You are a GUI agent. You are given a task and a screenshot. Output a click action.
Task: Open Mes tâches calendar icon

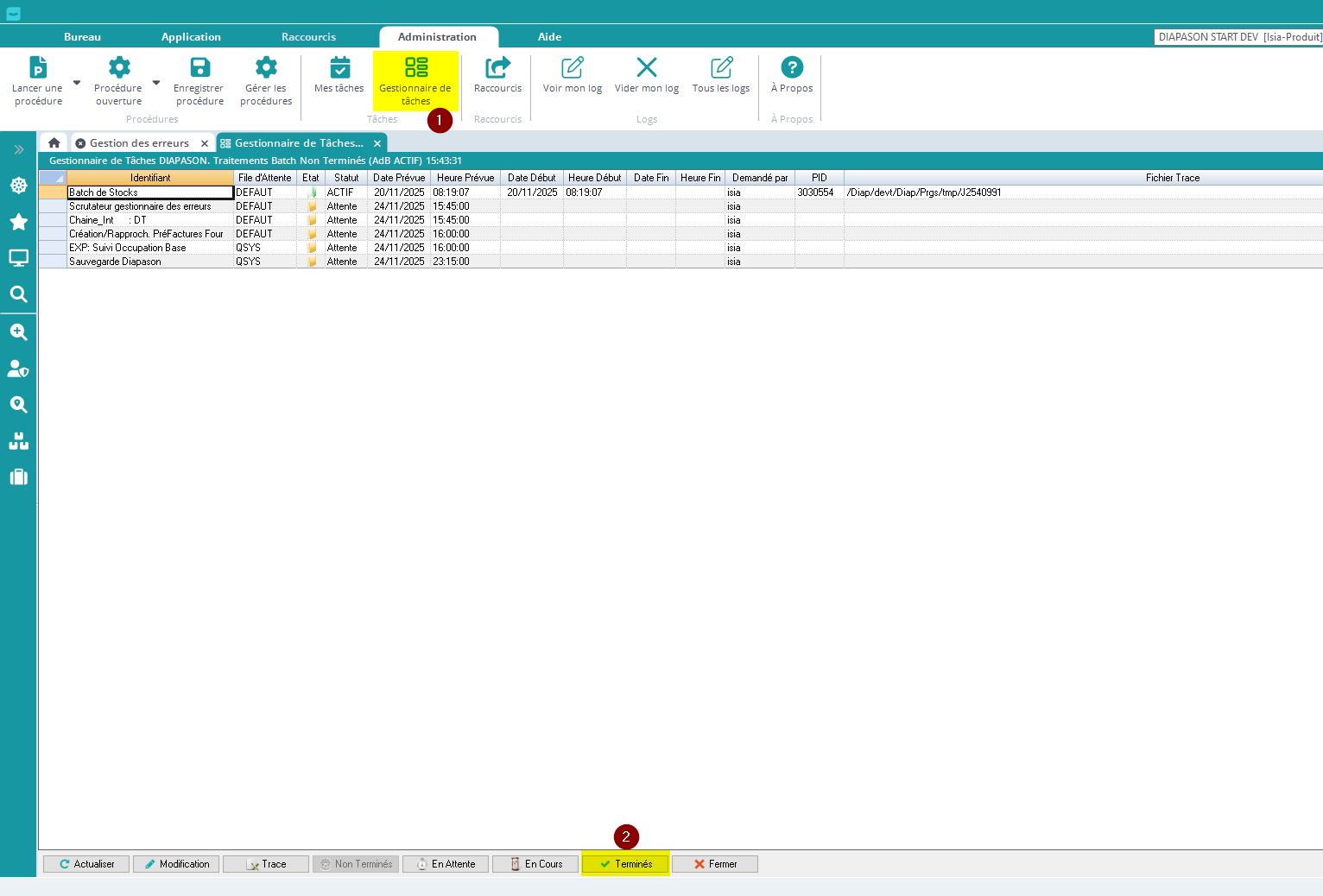click(339, 67)
